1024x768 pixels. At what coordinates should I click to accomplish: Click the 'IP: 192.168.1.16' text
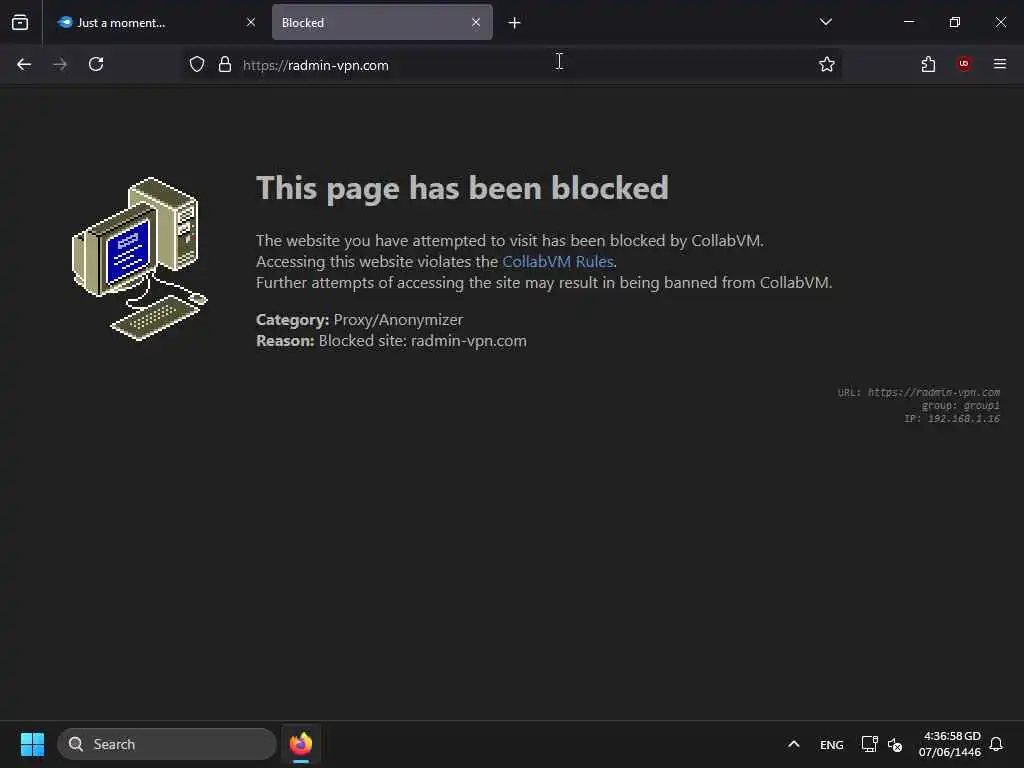(x=952, y=419)
